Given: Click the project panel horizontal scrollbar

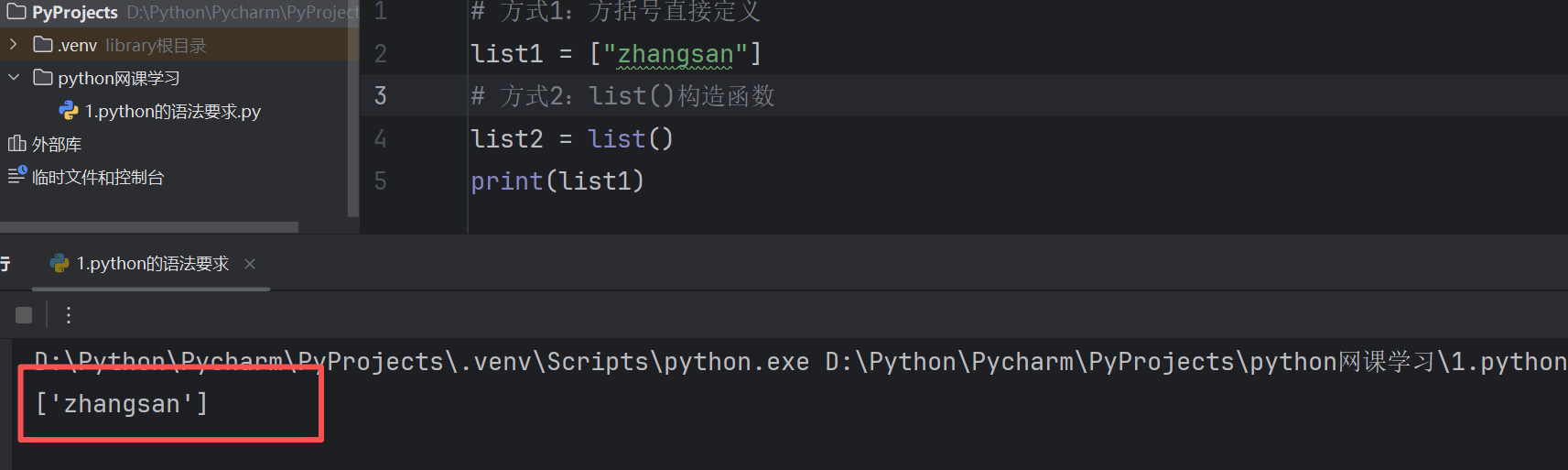Looking at the screenshot, I should tap(149, 226).
